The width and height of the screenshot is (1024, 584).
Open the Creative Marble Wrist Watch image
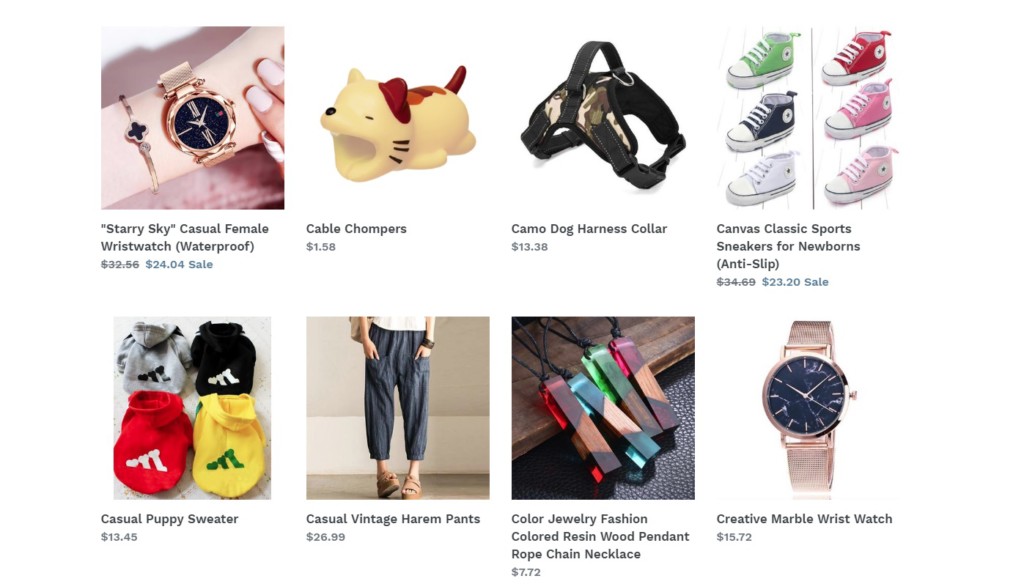(x=808, y=408)
